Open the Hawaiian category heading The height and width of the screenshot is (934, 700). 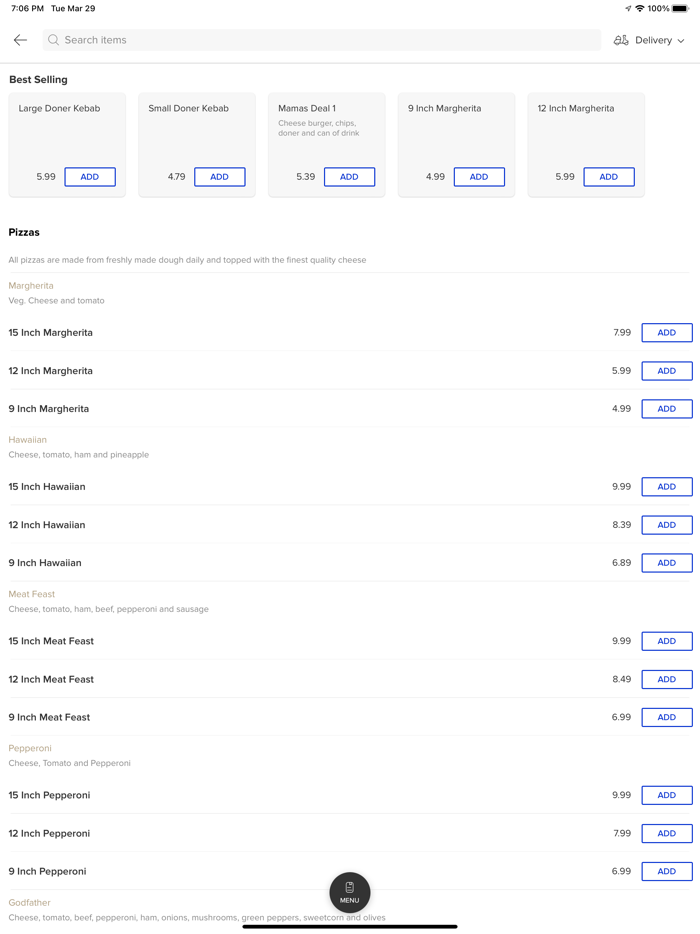coord(28,440)
